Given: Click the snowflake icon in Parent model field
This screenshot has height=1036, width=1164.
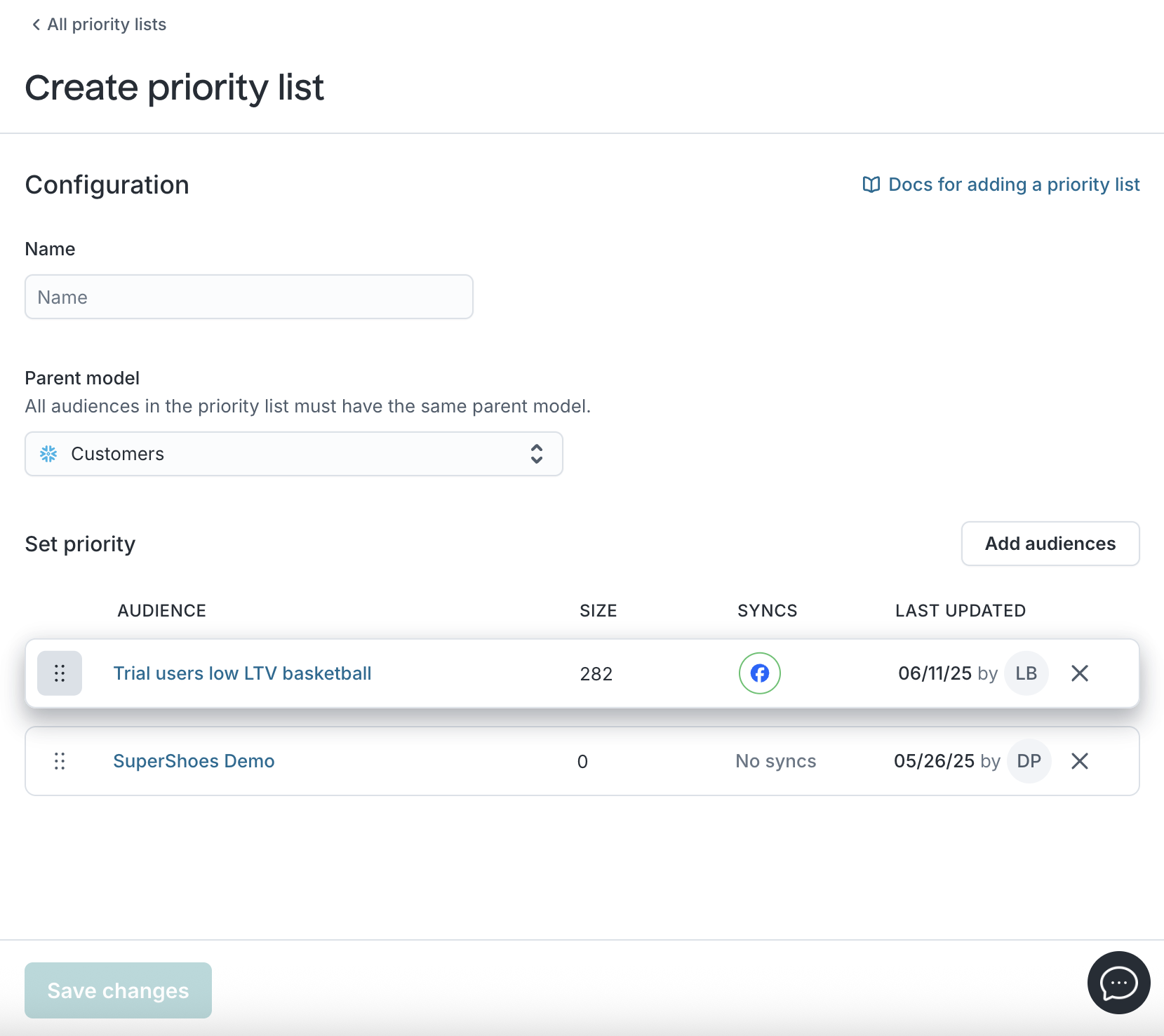Looking at the screenshot, I should point(48,454).
